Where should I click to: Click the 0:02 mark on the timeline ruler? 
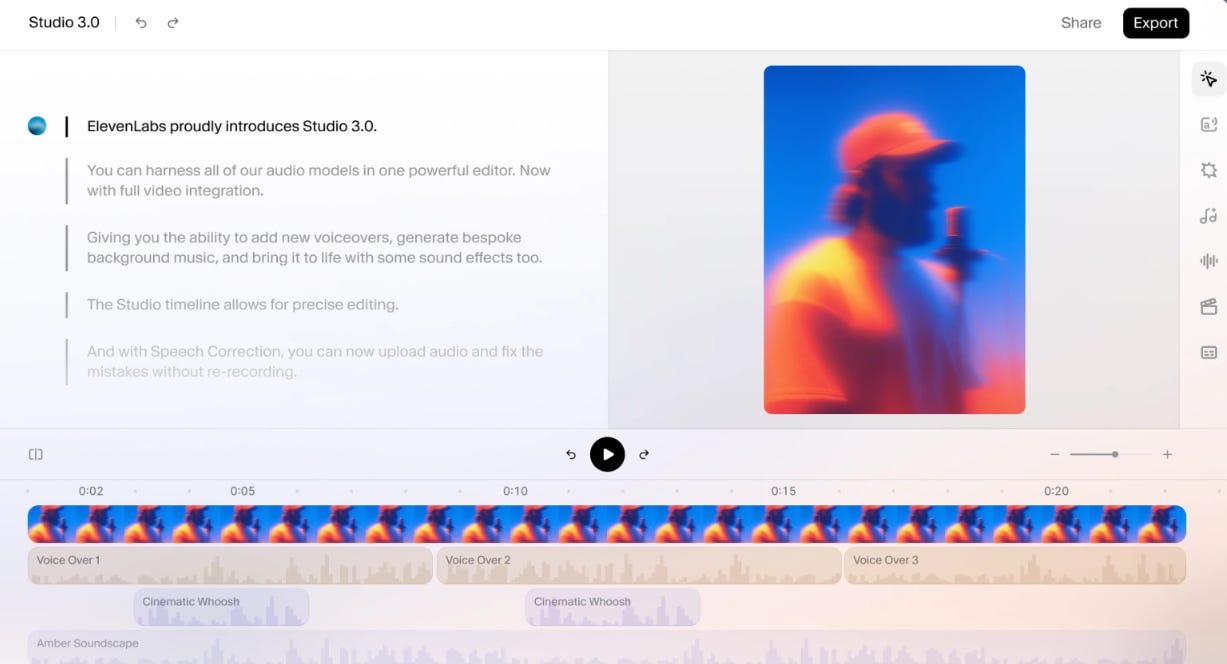[x=91, y=491]
